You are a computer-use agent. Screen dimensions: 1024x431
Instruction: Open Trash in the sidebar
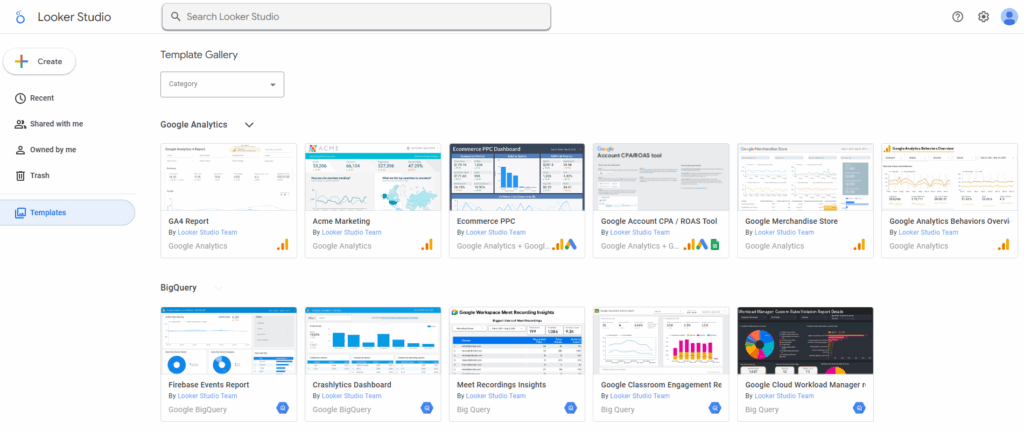(39, 176)
